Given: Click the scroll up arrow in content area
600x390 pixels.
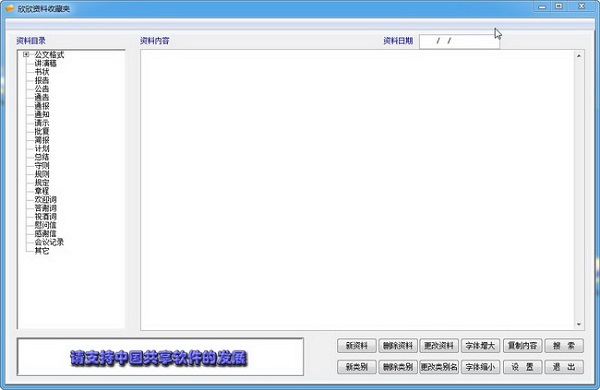Looking at the screenshot, I should [579, 56].
